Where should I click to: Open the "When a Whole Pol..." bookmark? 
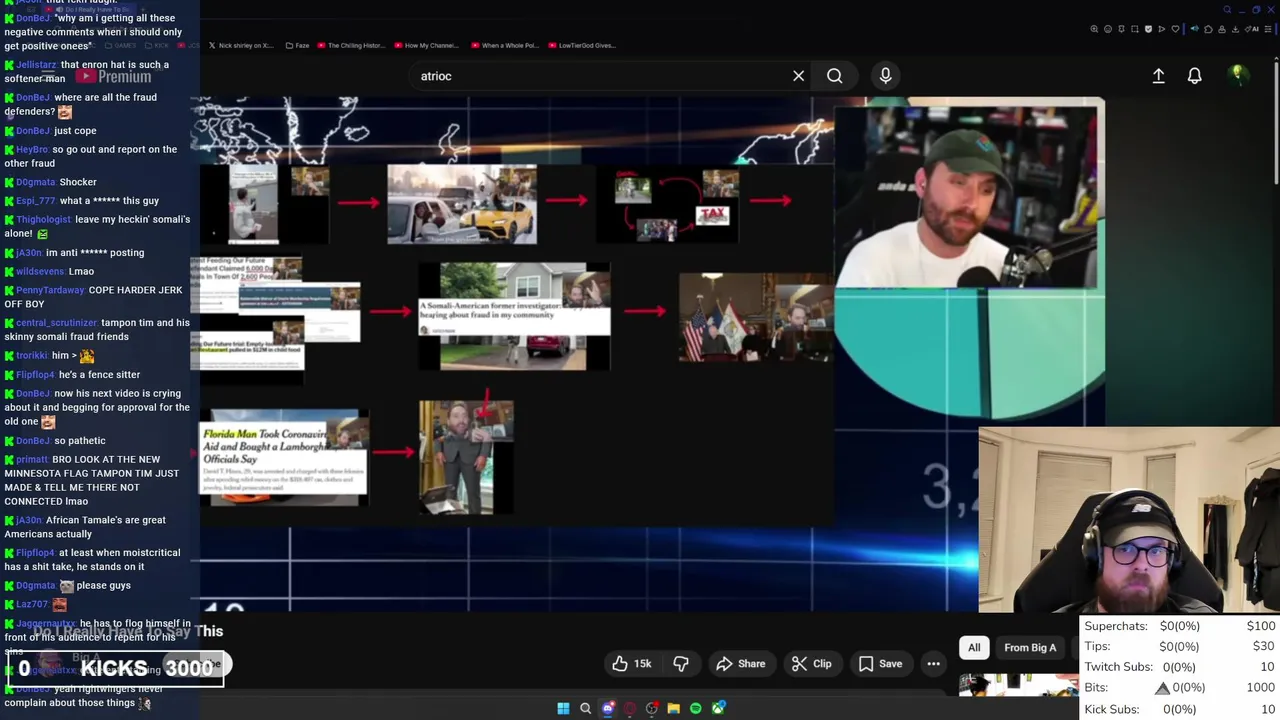pos(506,45)
